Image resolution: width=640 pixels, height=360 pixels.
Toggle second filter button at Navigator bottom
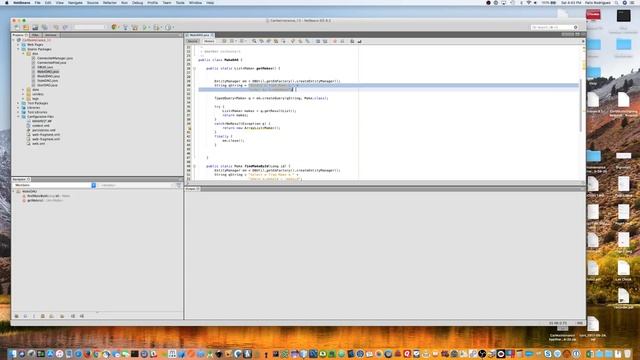click(x=25, y=316)
